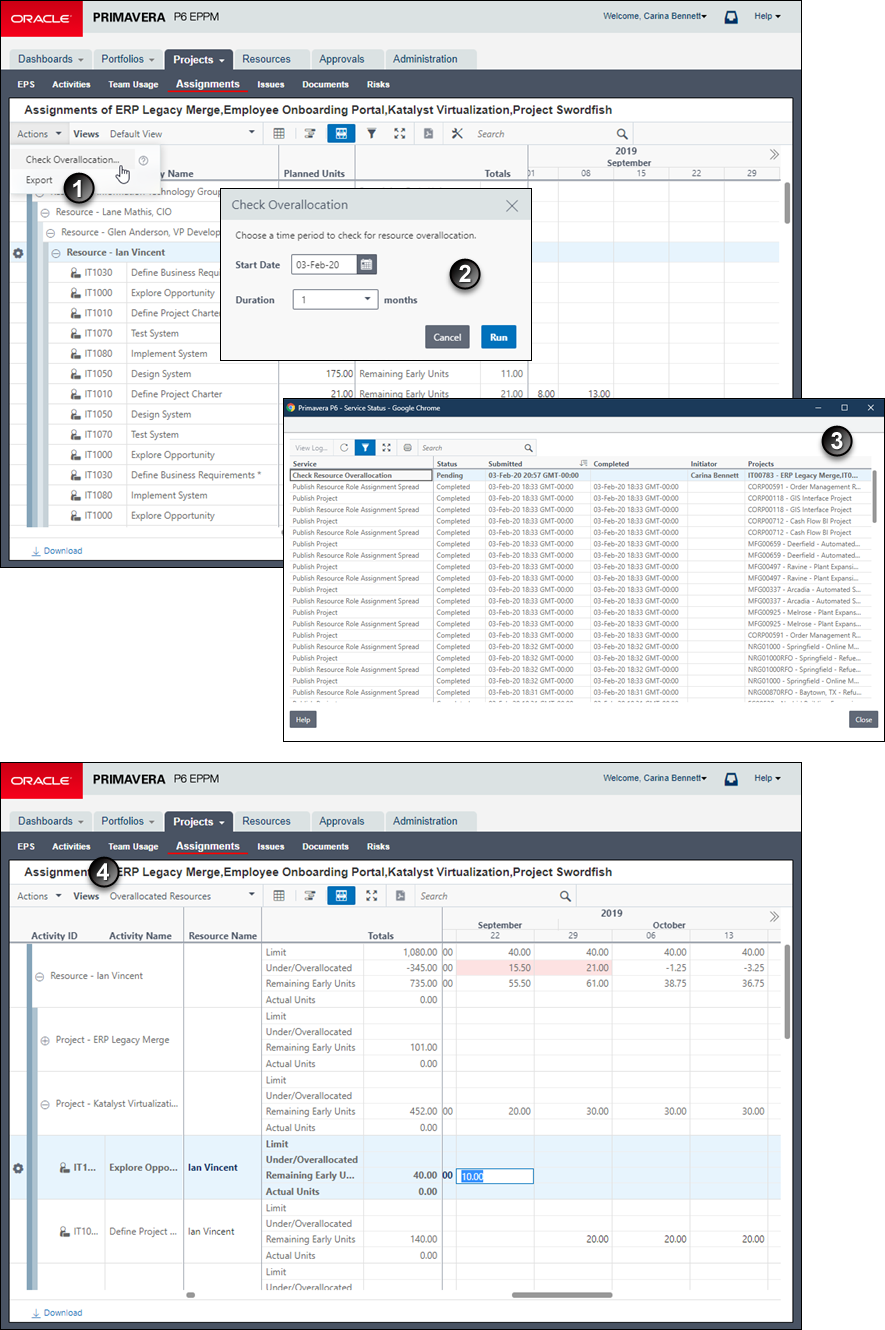Click Cancel in Check Overallocation dialog

447,337
